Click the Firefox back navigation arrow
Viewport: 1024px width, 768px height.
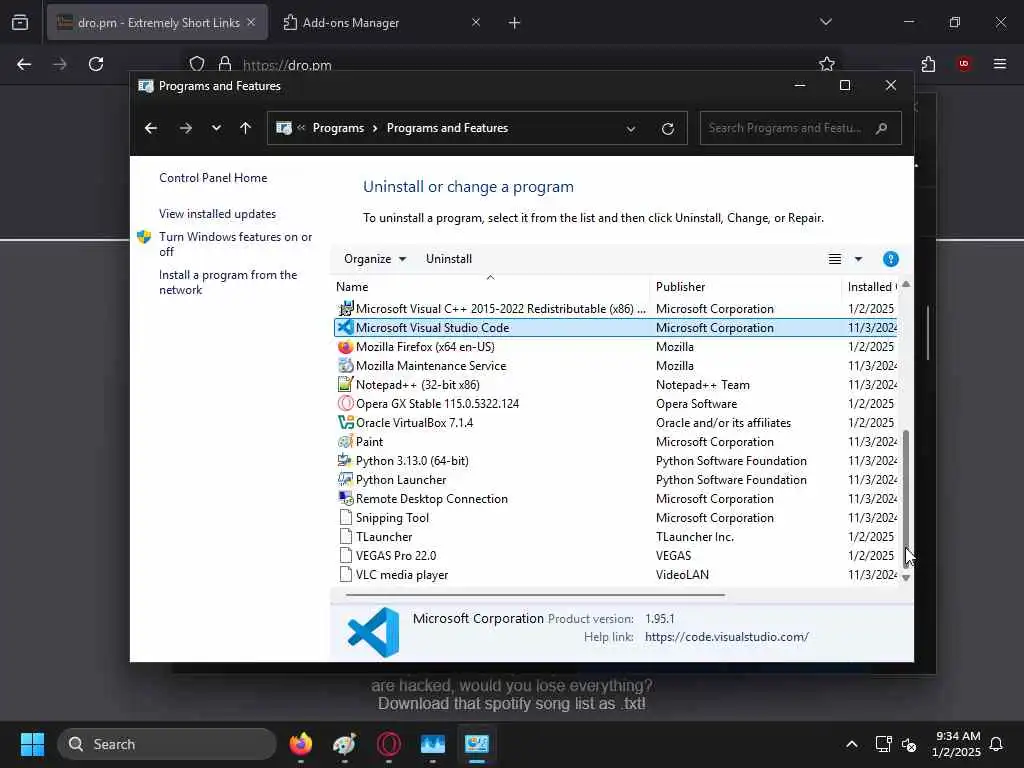pos(24,64)
